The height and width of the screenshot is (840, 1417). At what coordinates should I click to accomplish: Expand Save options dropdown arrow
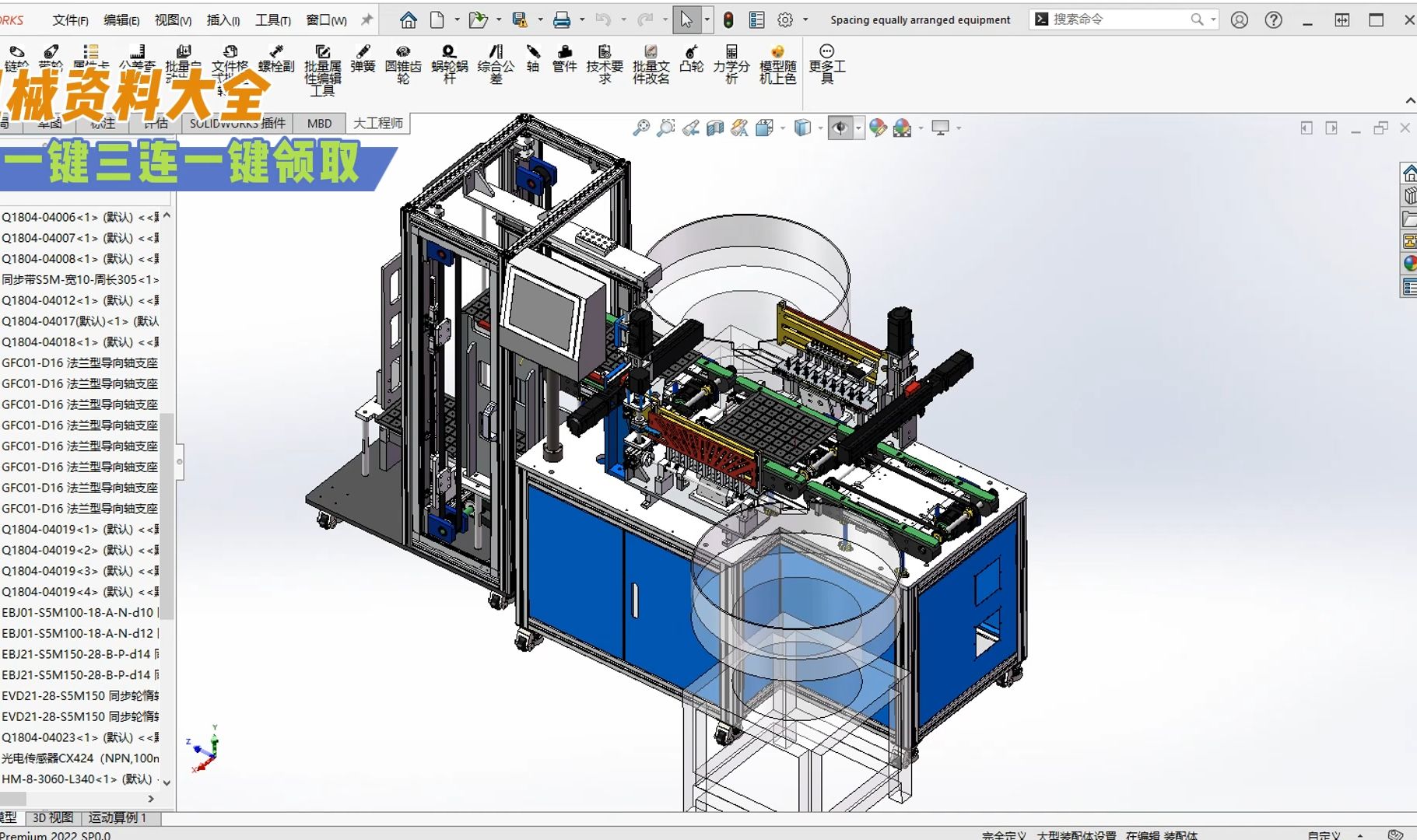click(540, 19)
